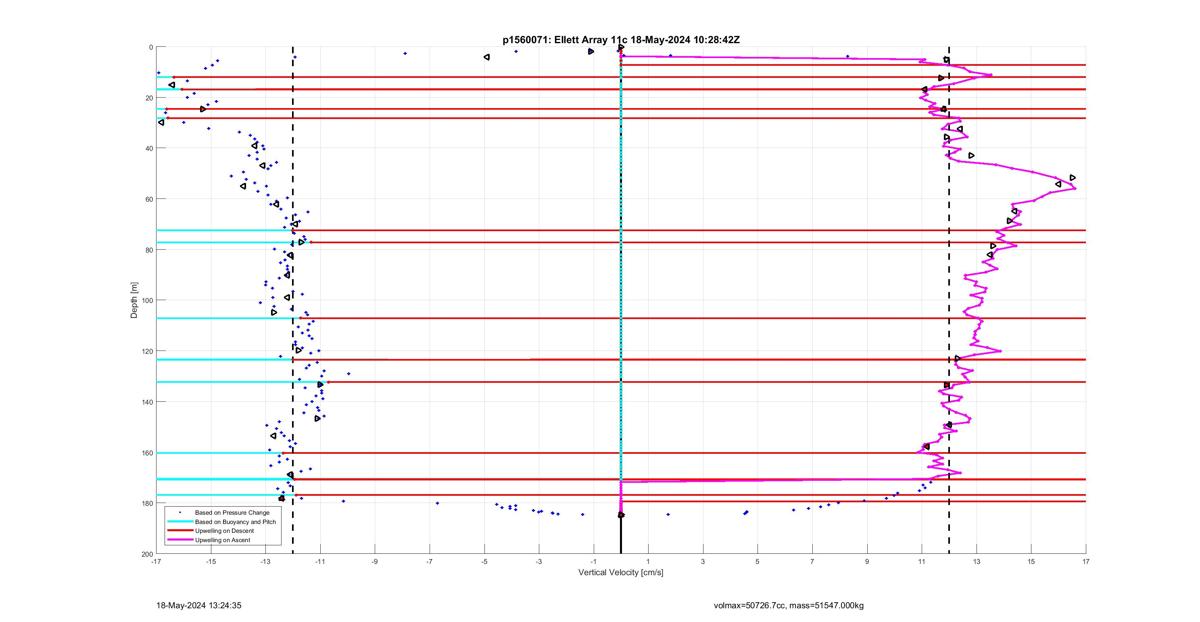This screenshot has width=1200, height=622.
Task: Click the cyan line sample in the legend
Action: pyautogui.click(x=179, y=521)
